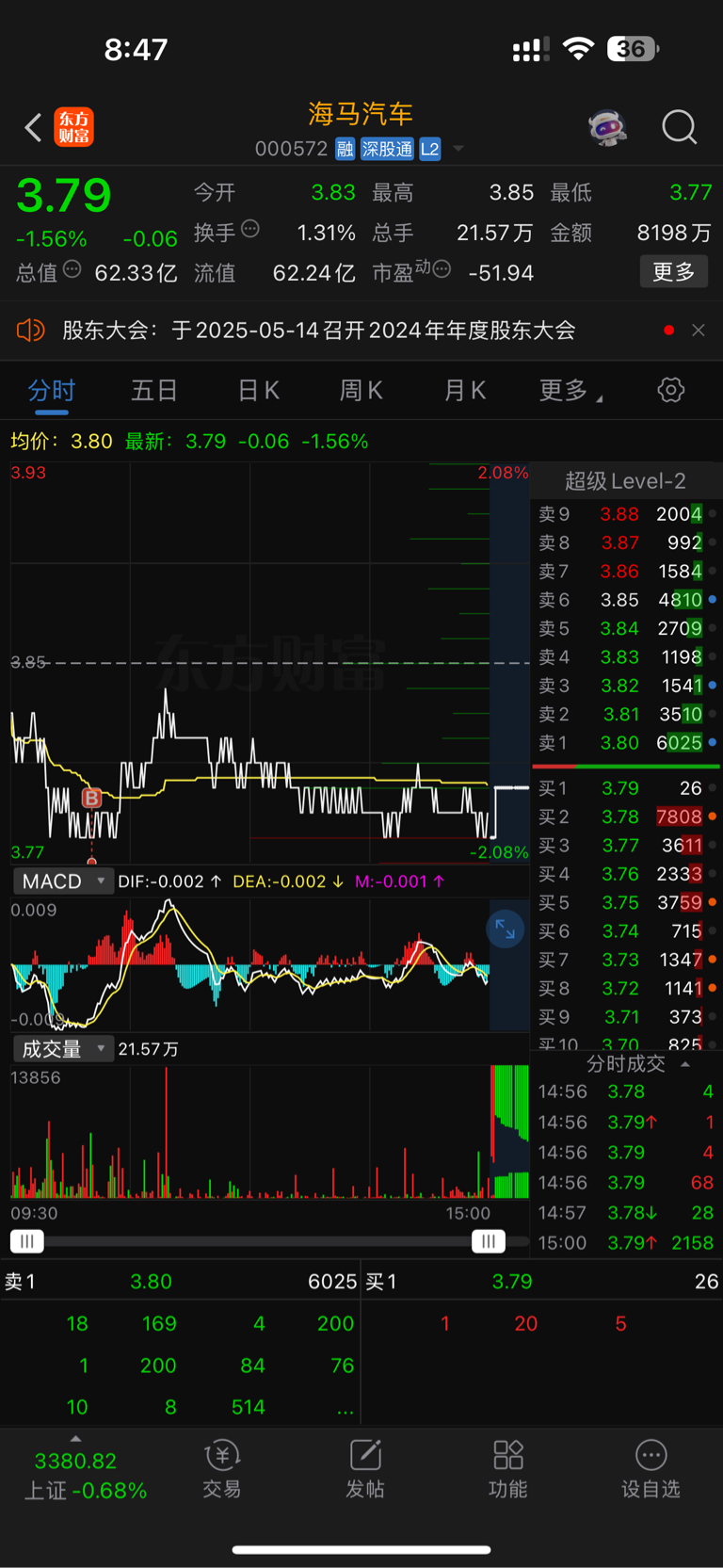This screenshot has height=1568, width=723.
Task: Tap the 超级 Level-2 header
Action: point(625,481)
